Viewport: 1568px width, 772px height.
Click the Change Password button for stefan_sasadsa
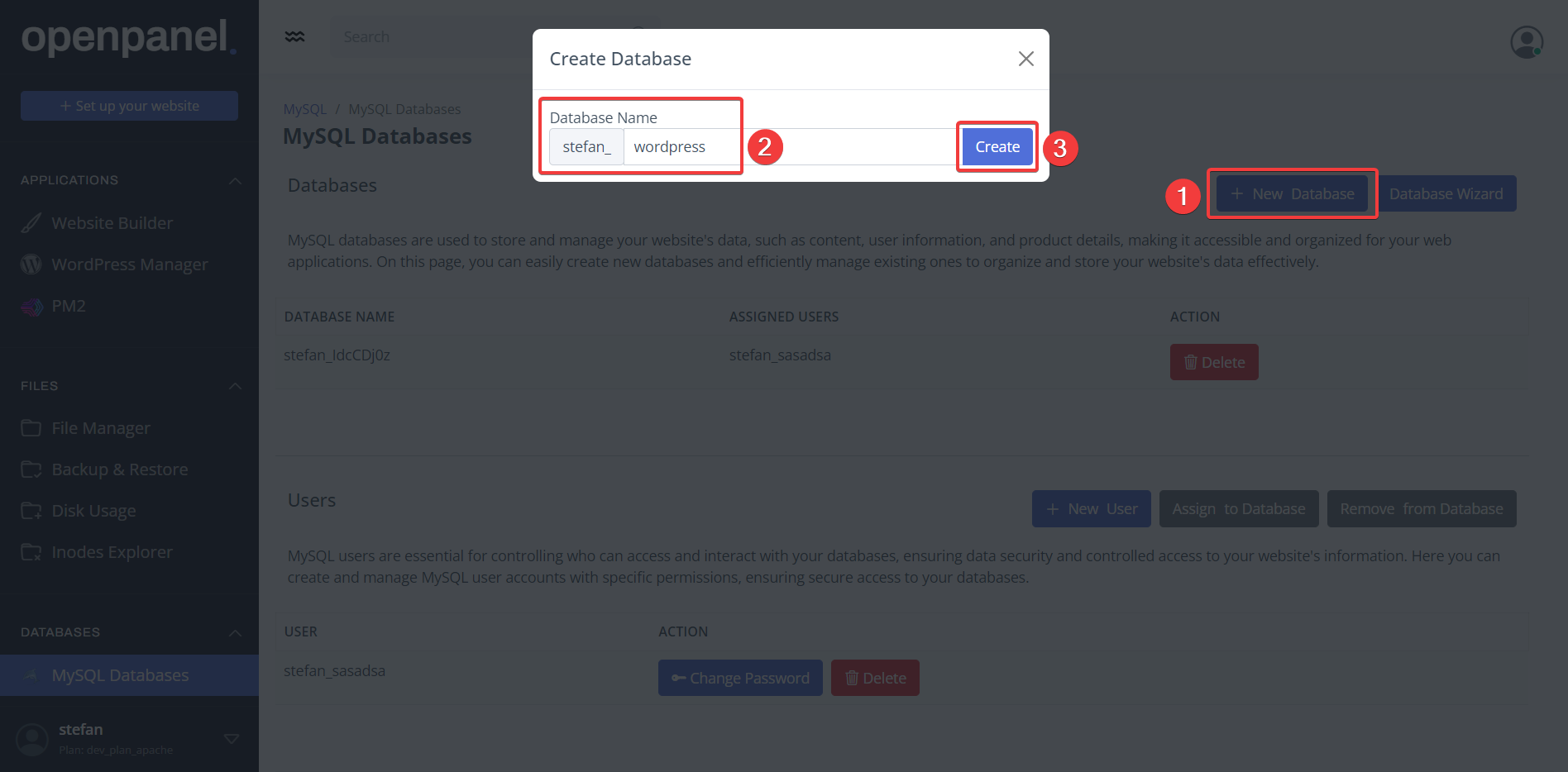(740, 678)
